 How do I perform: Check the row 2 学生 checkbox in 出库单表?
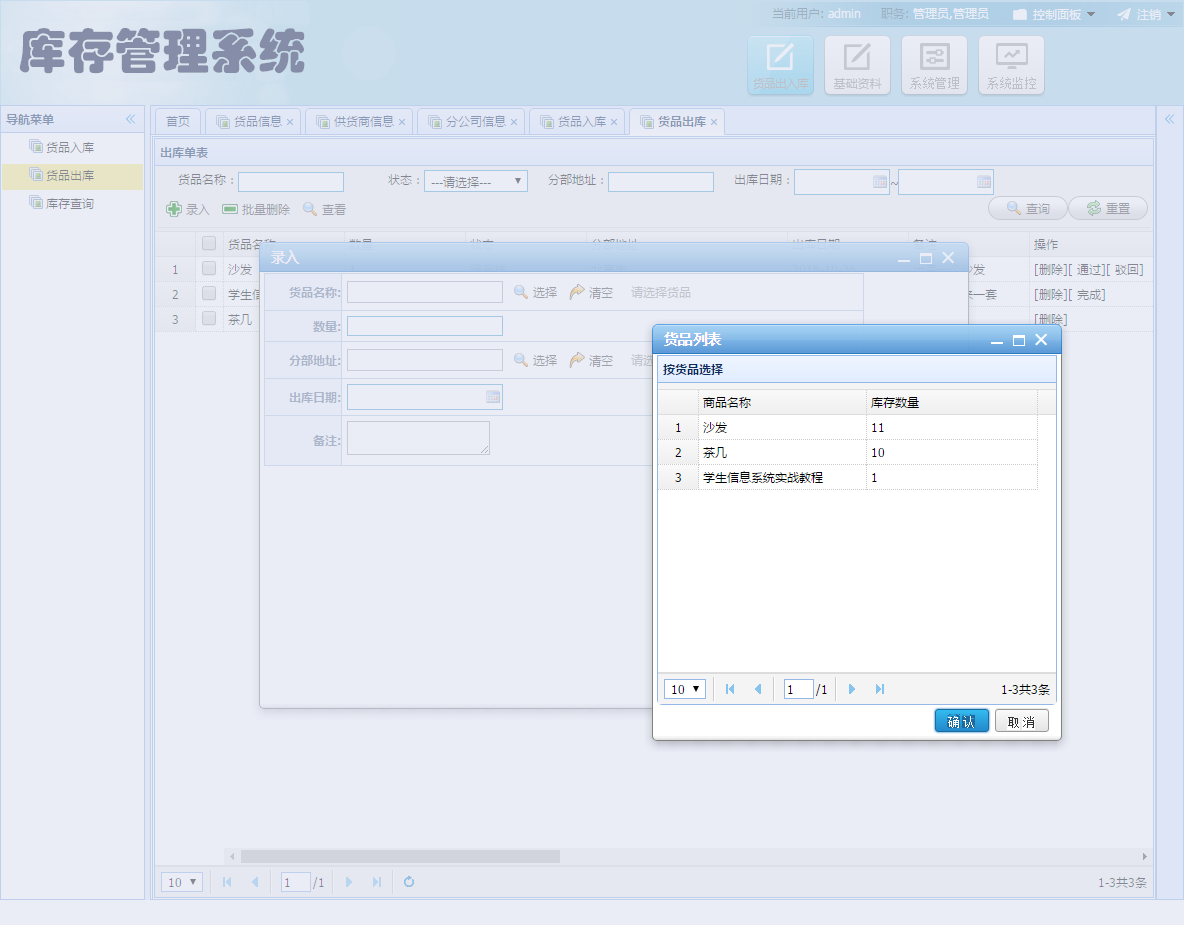point(209,293)
